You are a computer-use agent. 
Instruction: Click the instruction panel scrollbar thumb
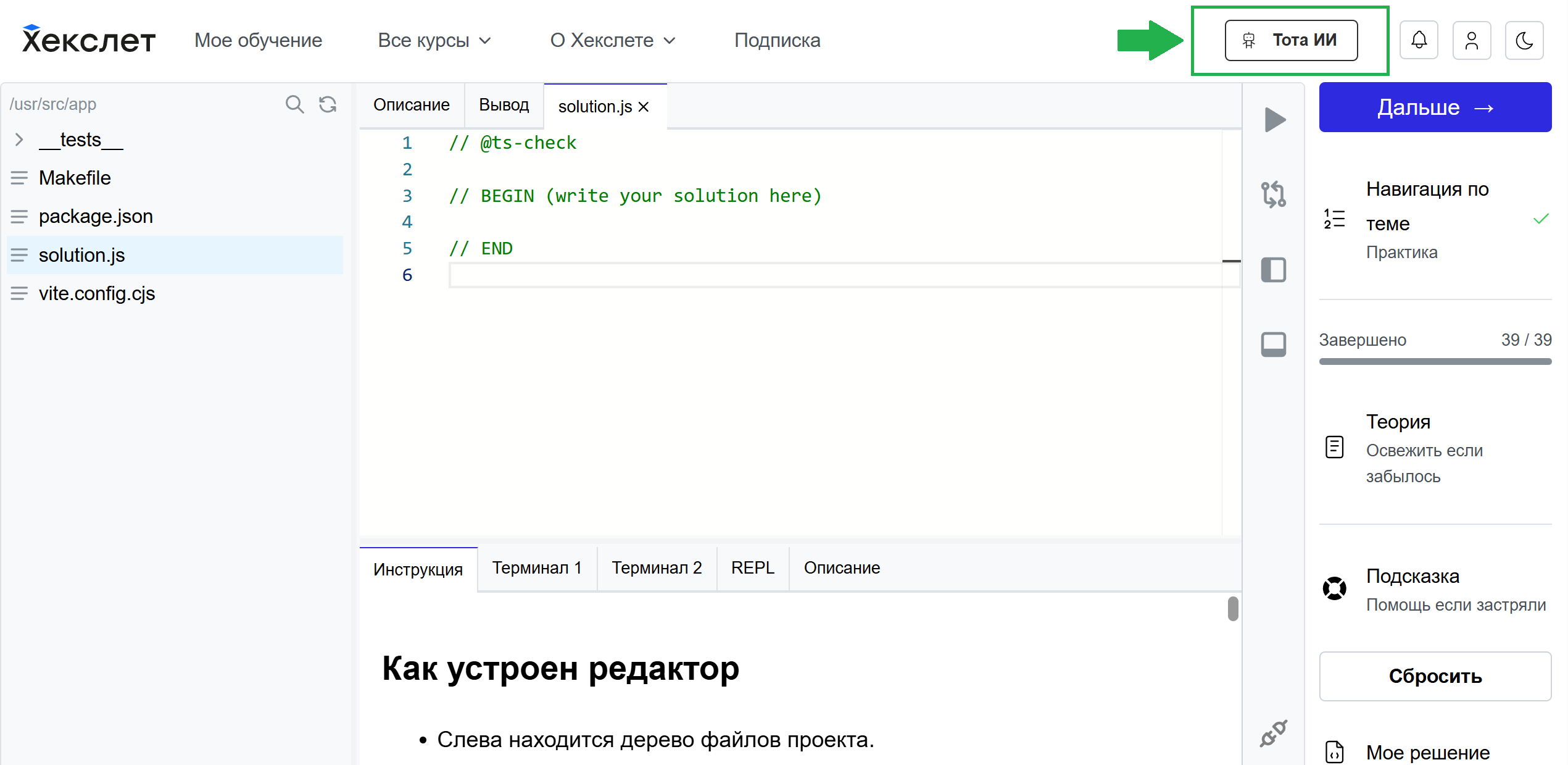click(1232, 609)
